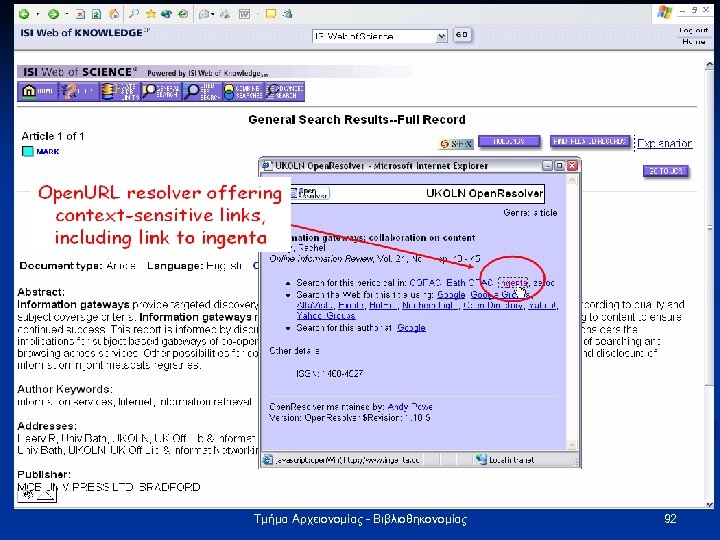Open the Explanation link
The width and height of the screenshot is (720, 540).
tap(664, 143)
